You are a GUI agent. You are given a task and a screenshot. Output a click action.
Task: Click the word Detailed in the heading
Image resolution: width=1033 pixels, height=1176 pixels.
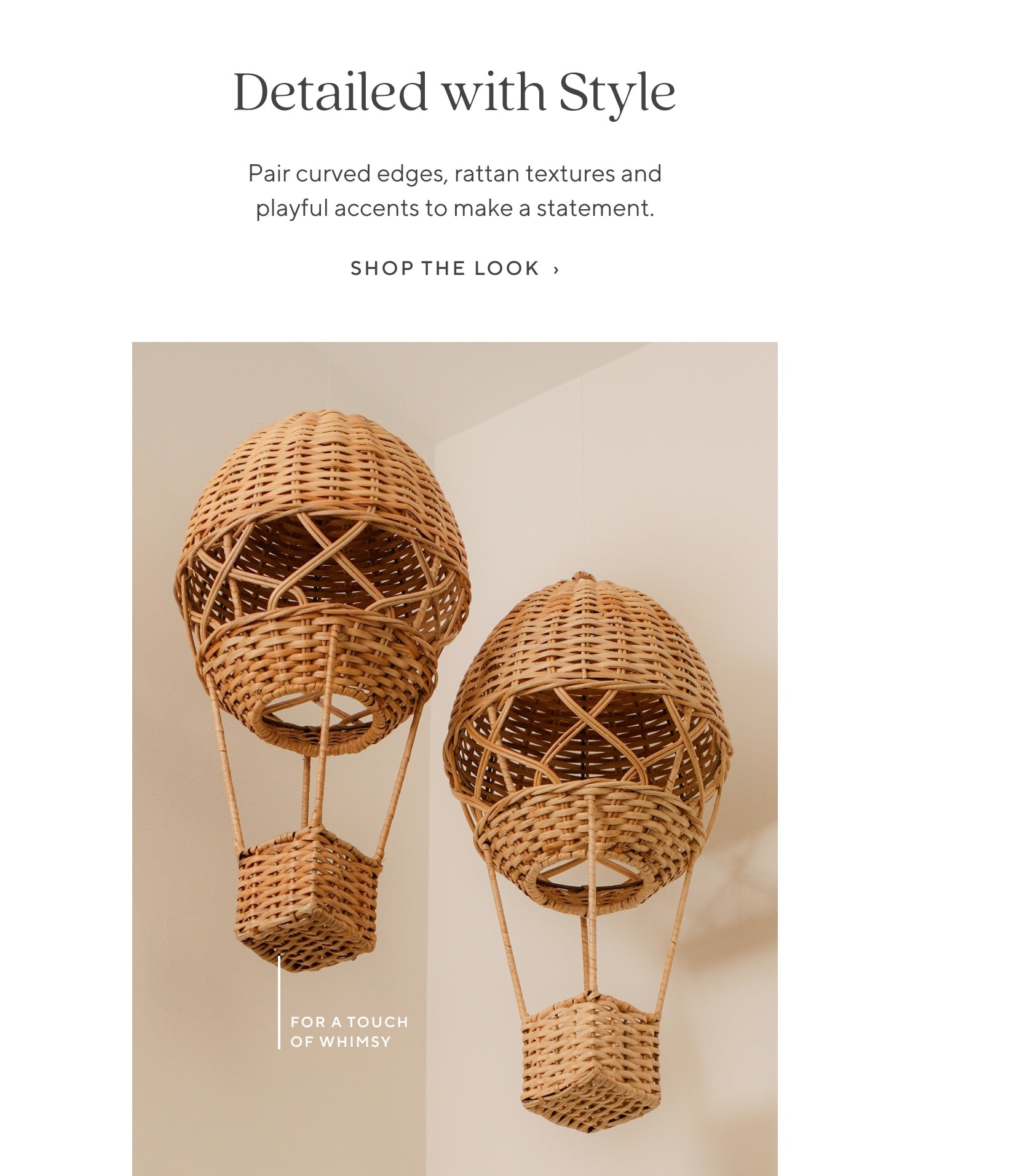[x=330, y=92]
